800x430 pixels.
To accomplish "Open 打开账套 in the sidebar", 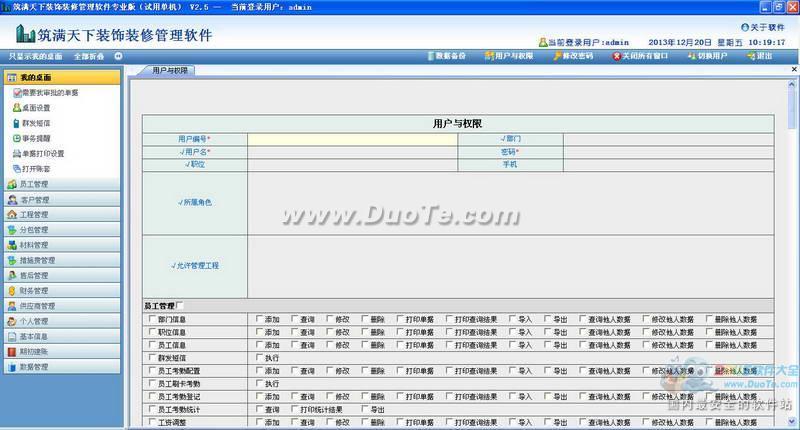I will [x=32, y=169].
